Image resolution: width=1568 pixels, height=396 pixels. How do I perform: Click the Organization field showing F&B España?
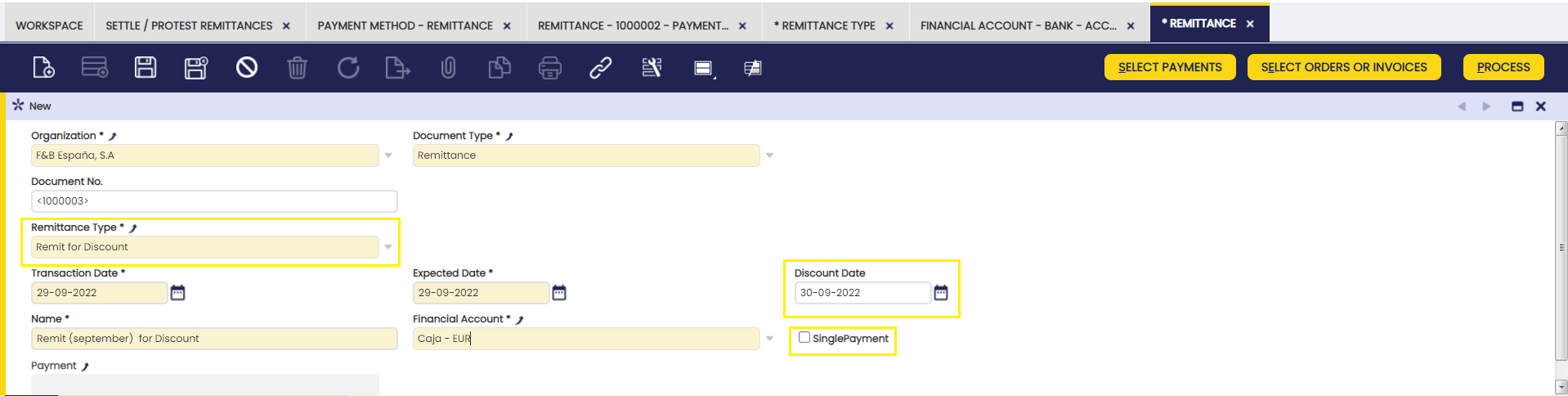point(204,155)
